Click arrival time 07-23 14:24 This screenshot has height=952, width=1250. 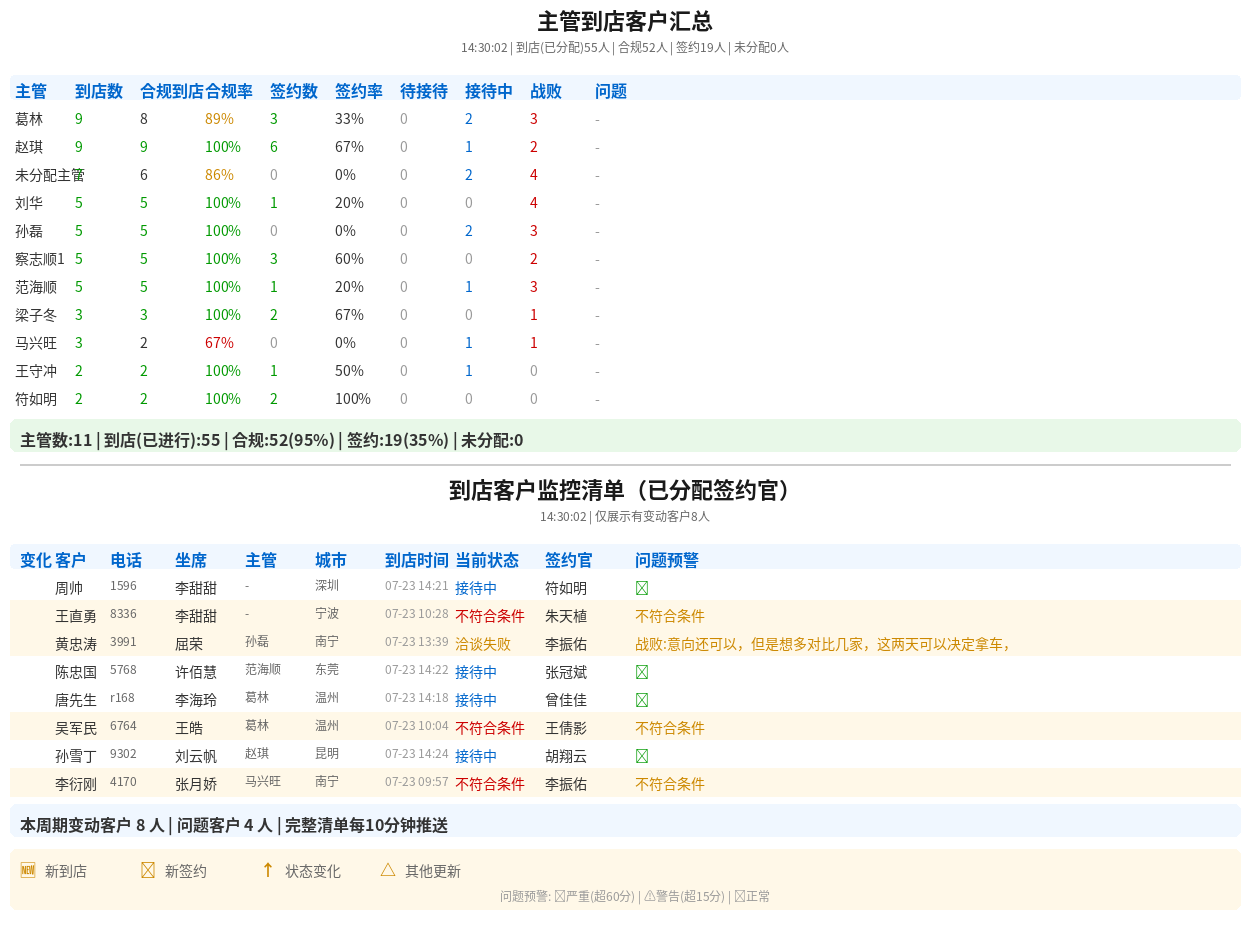(x=417, y=754)
